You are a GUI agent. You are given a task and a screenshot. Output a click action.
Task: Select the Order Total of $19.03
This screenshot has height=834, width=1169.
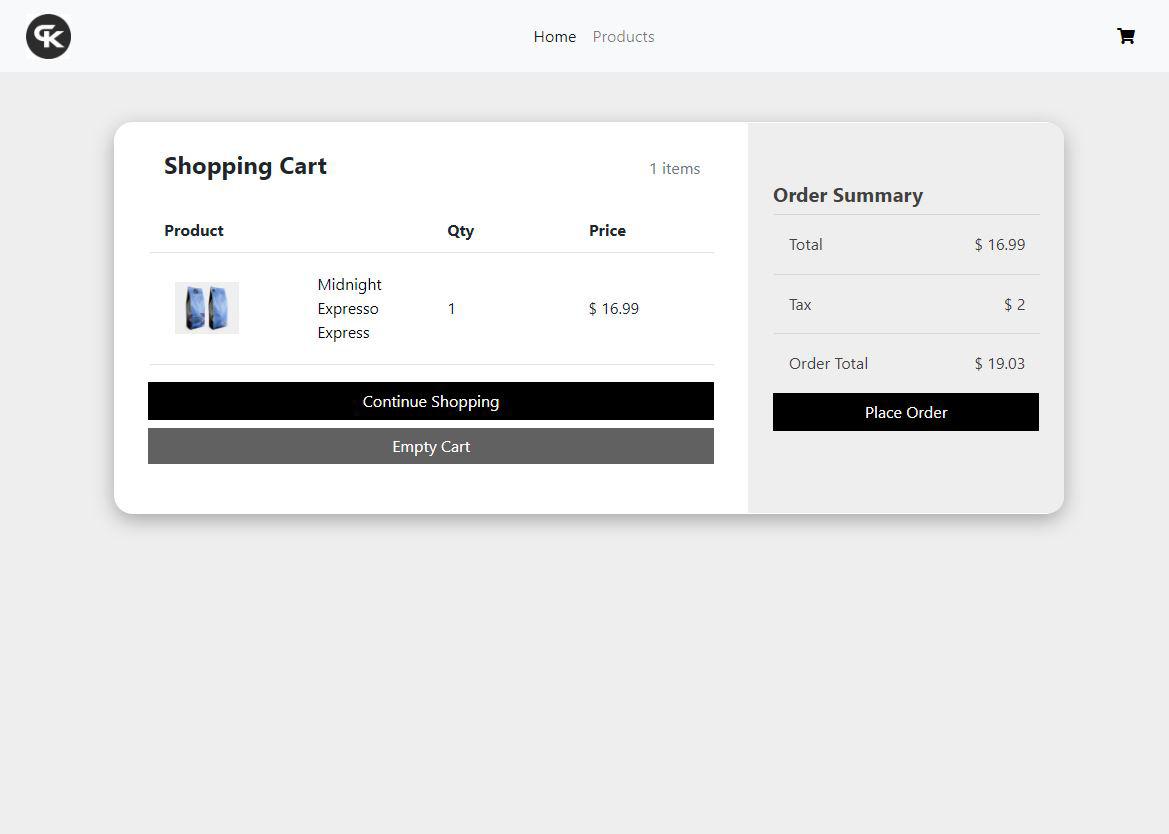click(x=999, y=363)
